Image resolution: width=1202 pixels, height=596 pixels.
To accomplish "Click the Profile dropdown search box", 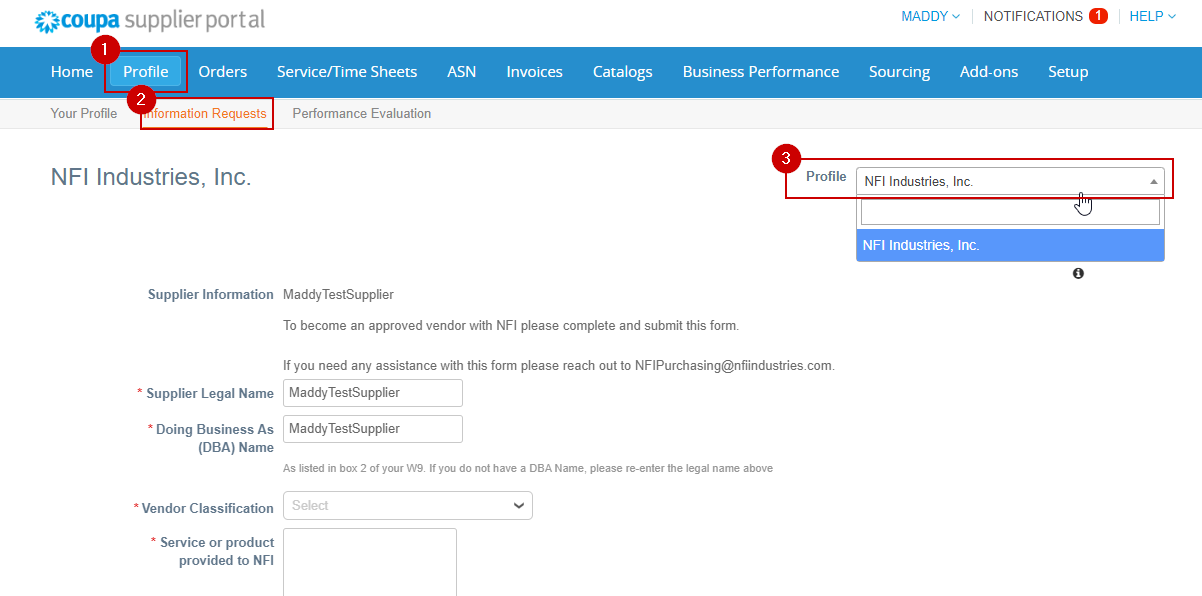I will pos(1010,211).
